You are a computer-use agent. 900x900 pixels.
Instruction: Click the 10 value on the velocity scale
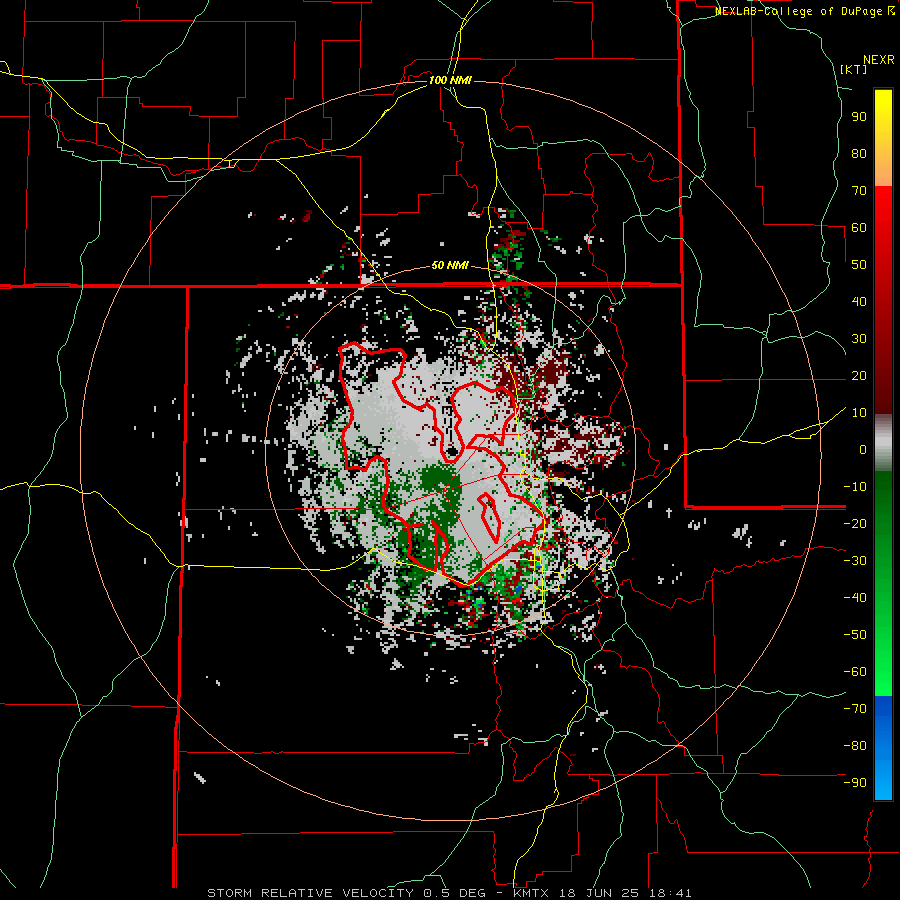pyautogui.click(x=859, y=413)
